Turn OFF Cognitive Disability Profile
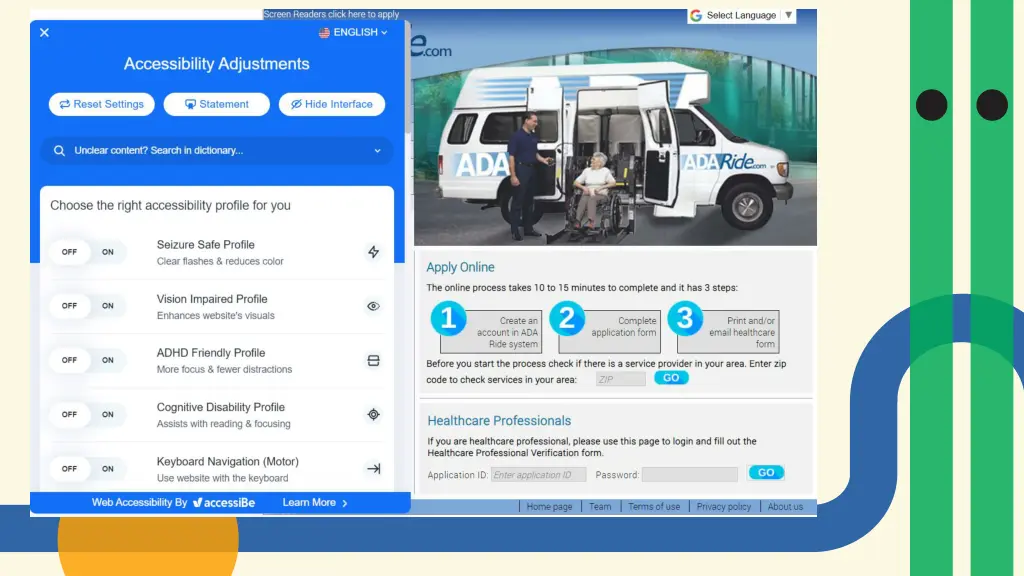1024x576 pixels. (69, 414)
